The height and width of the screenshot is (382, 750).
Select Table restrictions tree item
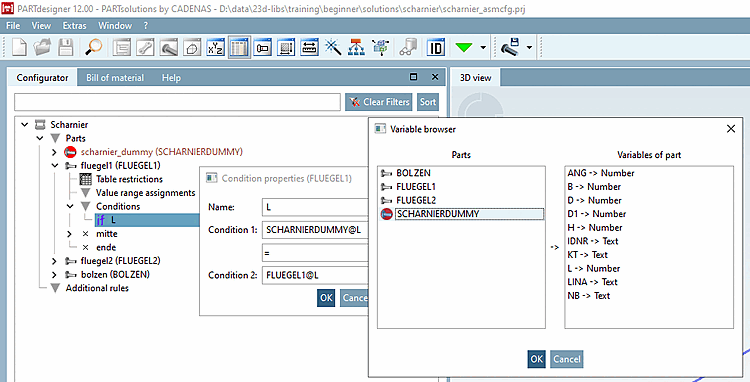click(129, 179)
